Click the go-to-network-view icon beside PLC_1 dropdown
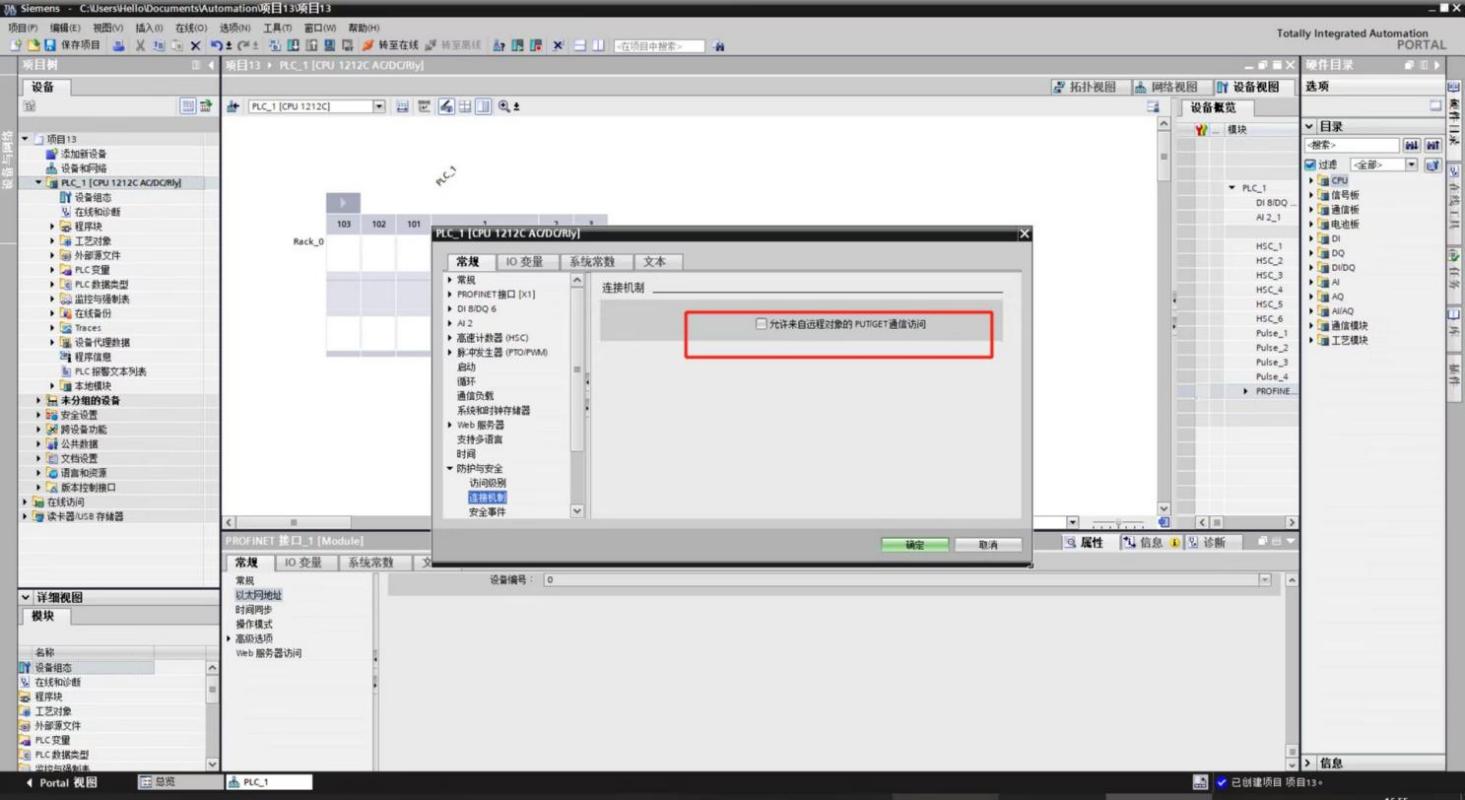 point(234,106)
